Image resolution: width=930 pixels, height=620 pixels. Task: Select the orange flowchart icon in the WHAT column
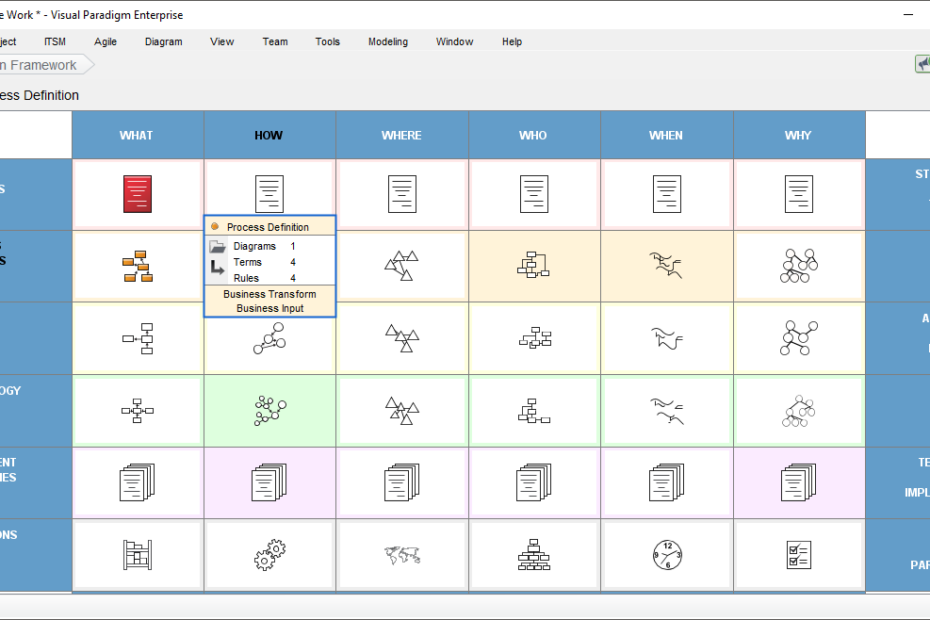pos(136,265)
